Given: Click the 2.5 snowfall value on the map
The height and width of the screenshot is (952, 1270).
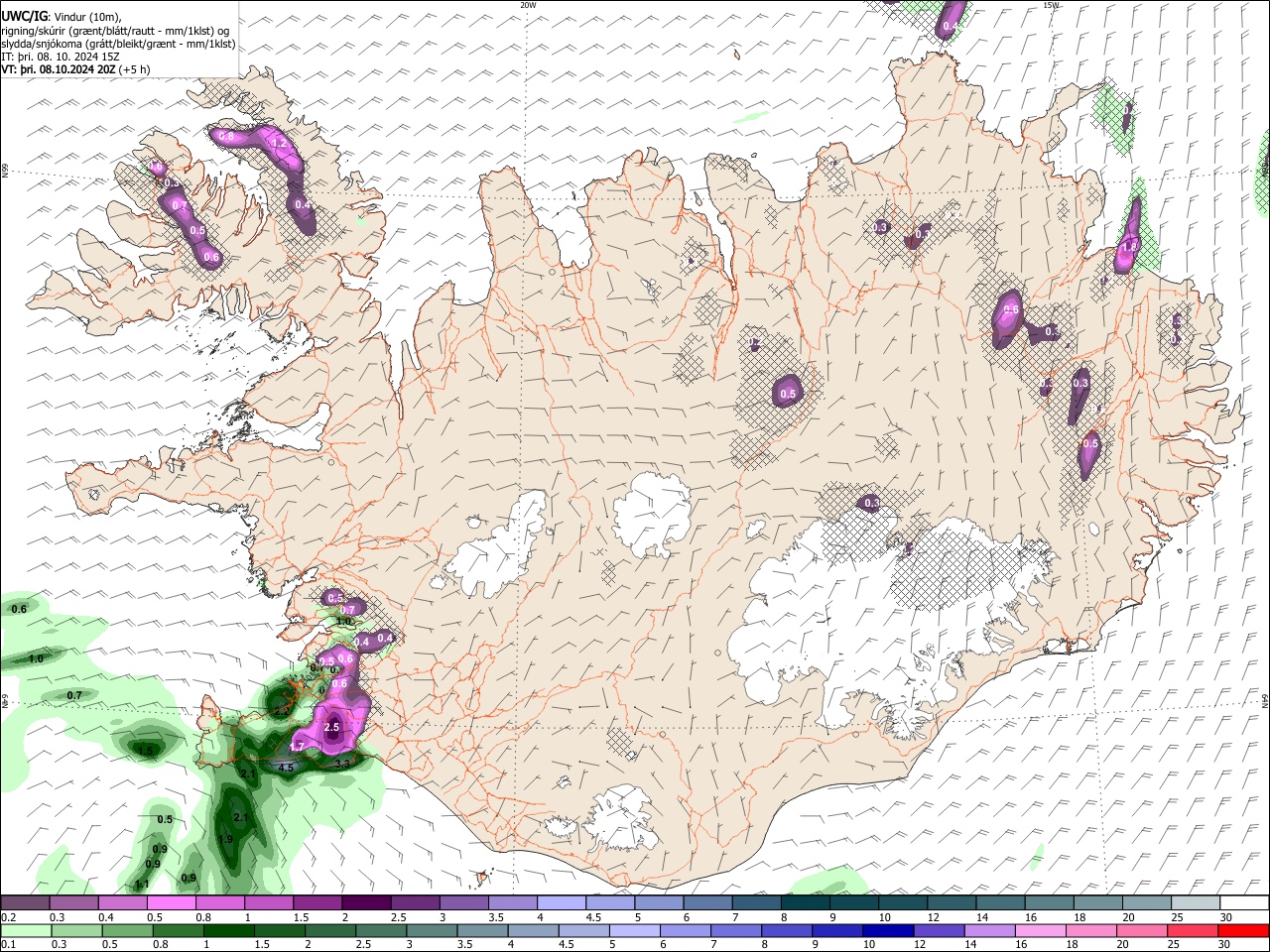Looking at the screenshot, I should click(332, 727).
